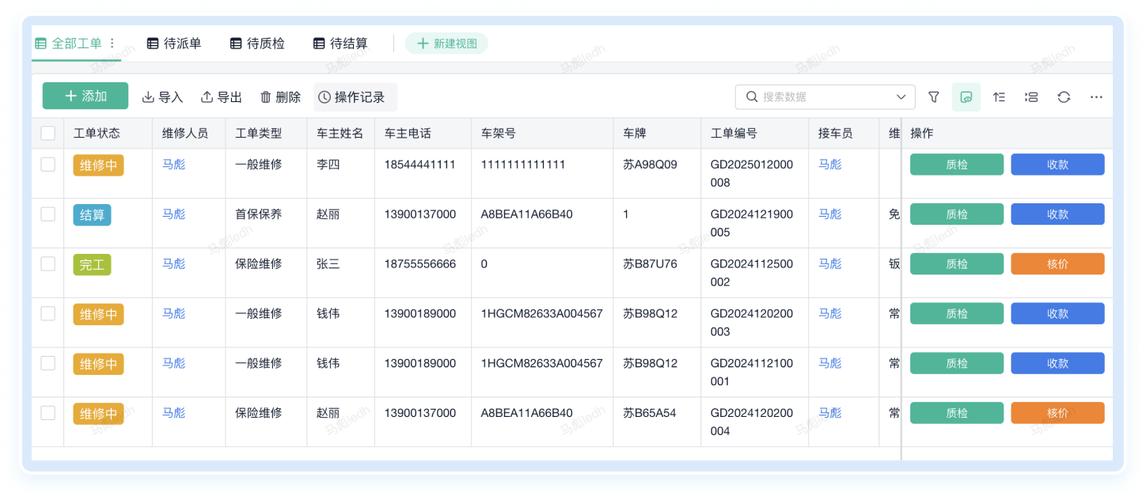Image resolution: width=1146 pixels, height=500 pixels.
Task: Toggle the highlighted color-fill icon in toolbar
Action: point(966,97)
